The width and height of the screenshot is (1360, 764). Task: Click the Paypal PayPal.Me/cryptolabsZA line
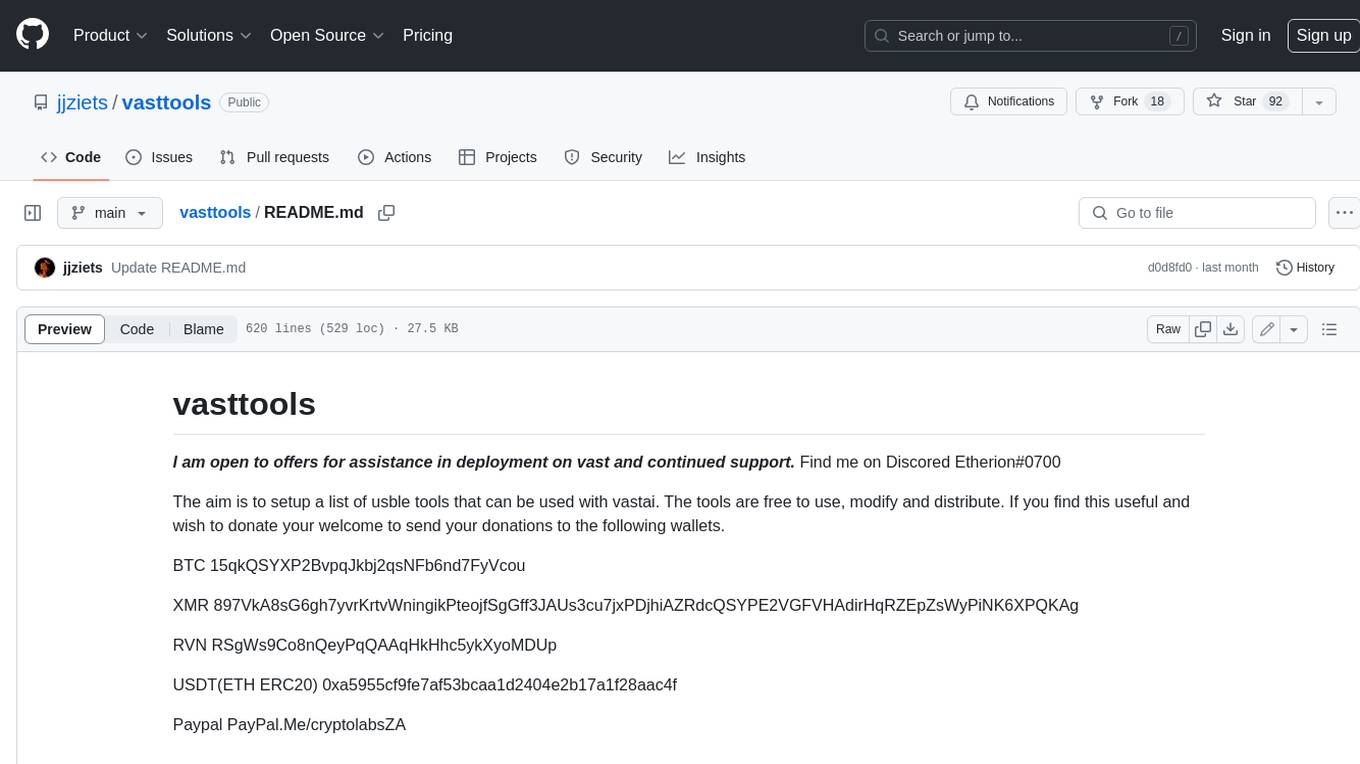click(289, 725)
